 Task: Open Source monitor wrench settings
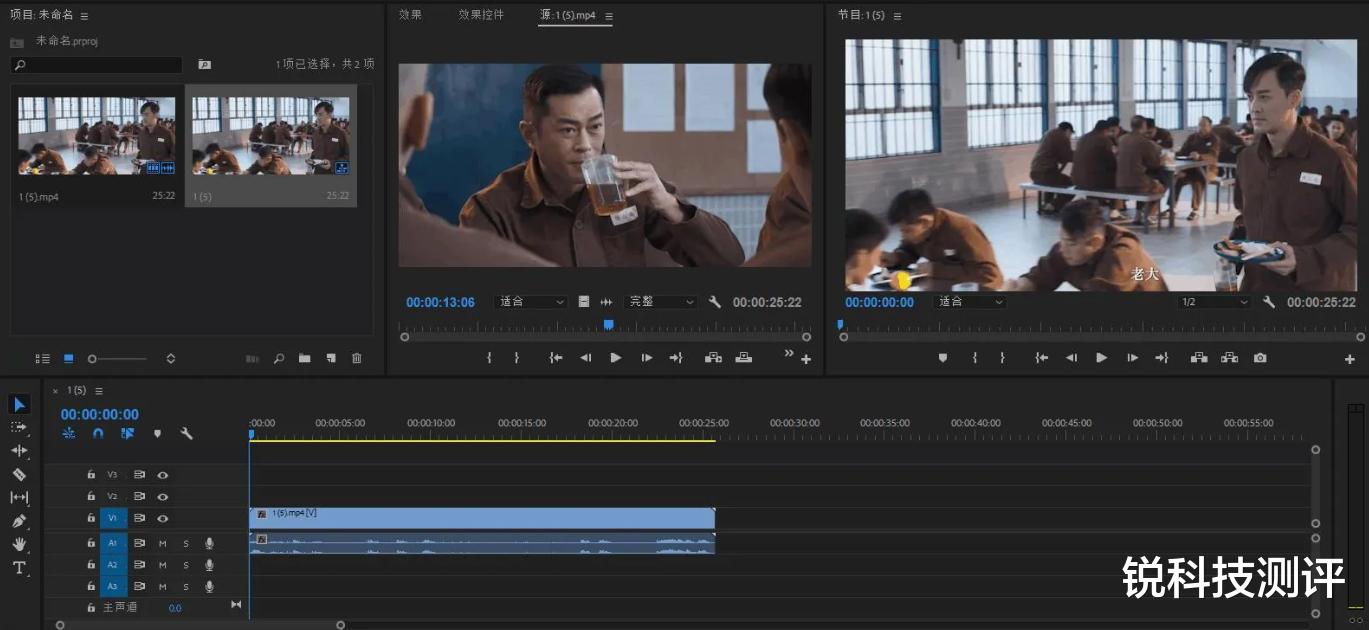tap(715, 302)
